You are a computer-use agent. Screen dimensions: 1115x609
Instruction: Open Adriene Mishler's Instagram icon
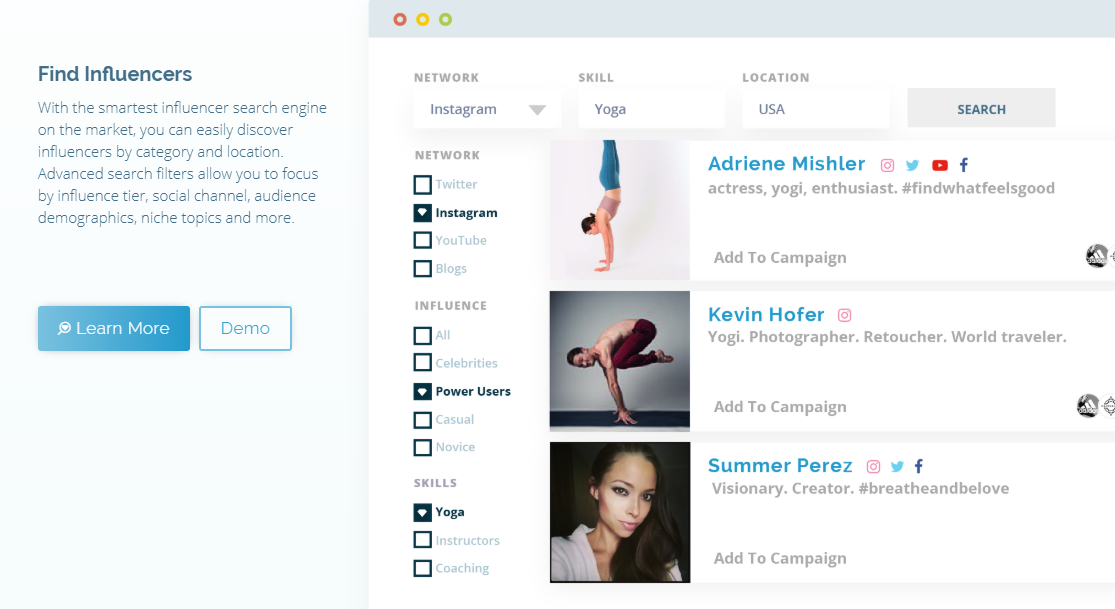click(x=887, y=165)
